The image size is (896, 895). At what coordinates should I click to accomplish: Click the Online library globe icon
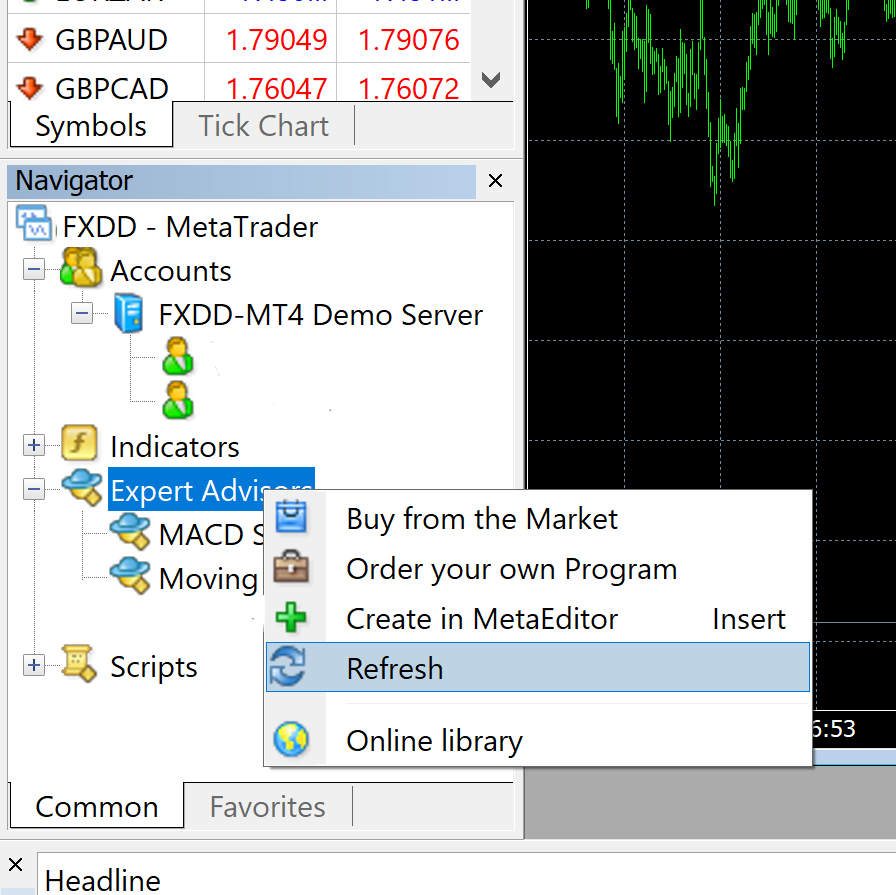coord(291,739)
